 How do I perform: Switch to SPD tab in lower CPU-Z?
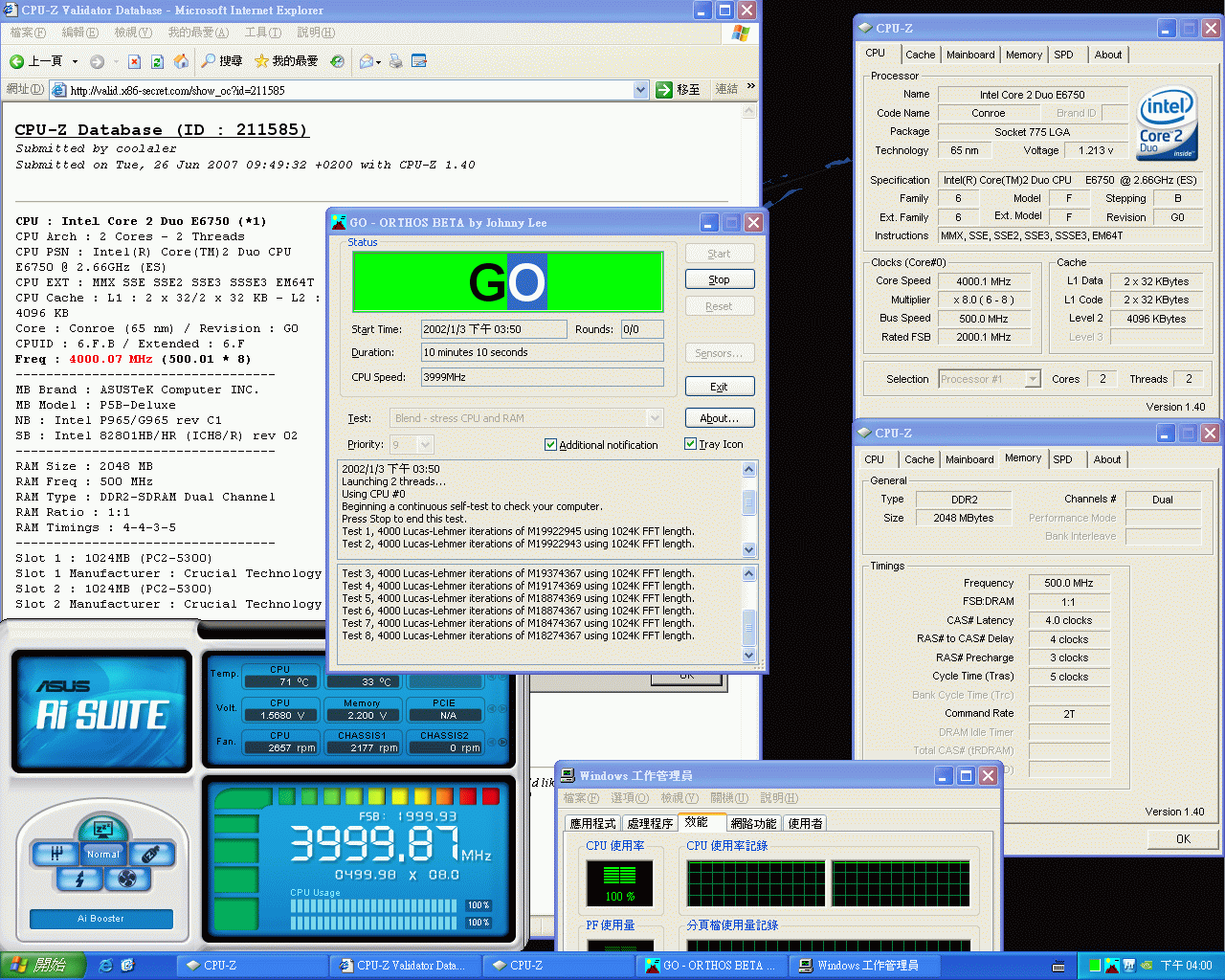point(1063,459)
